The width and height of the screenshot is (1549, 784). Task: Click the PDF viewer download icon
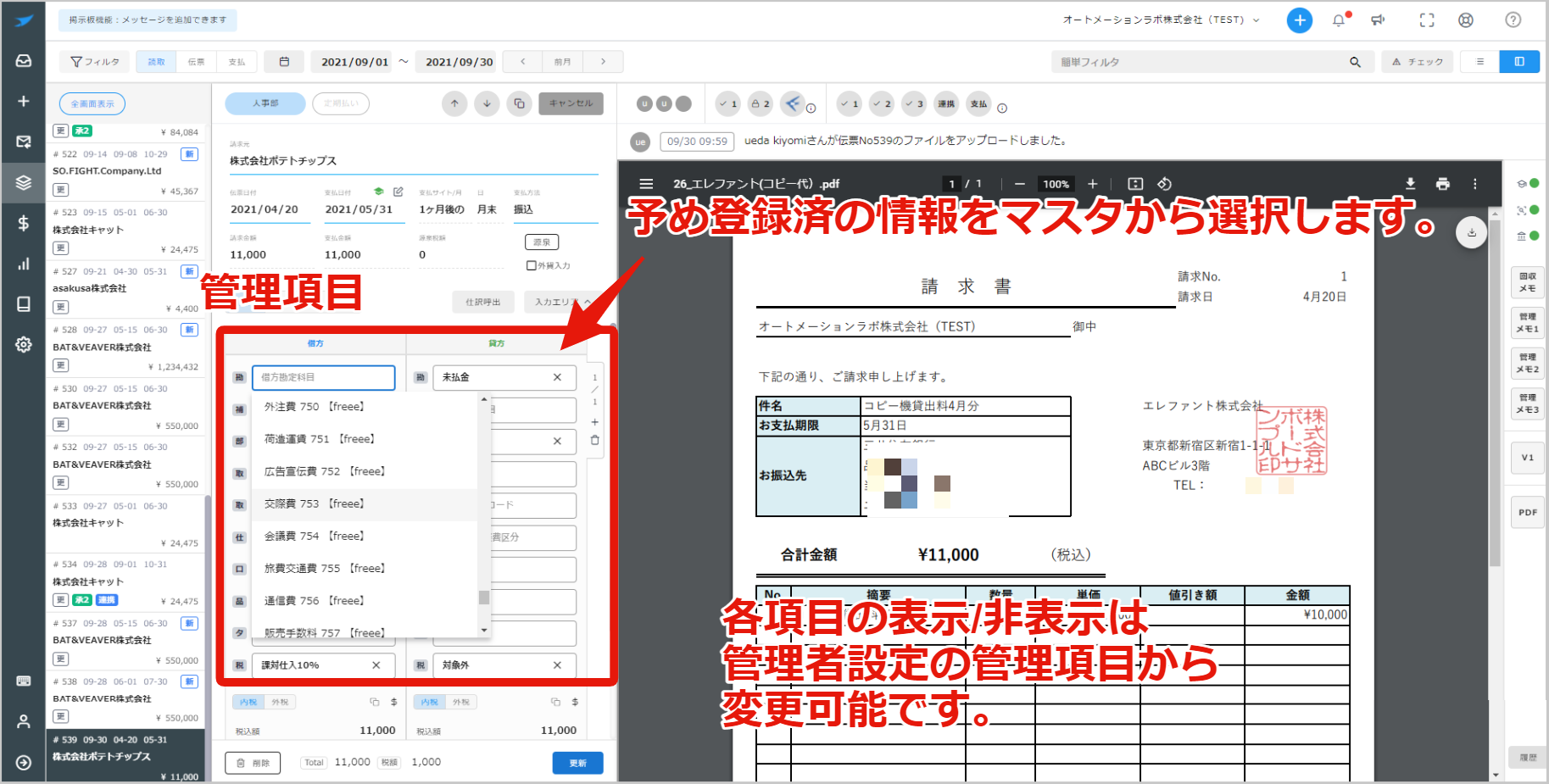point(1411,184)
